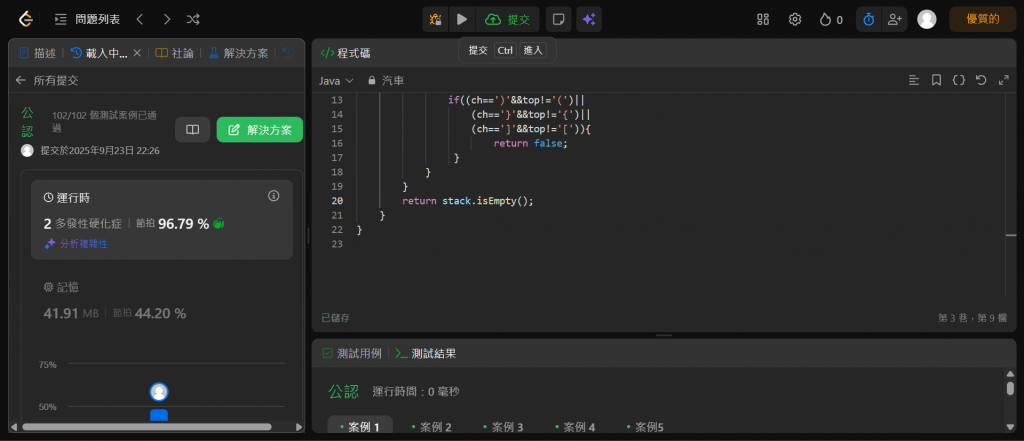Open the layout grid icon
The image size is (1024, 441).
[x=763, y=20]
